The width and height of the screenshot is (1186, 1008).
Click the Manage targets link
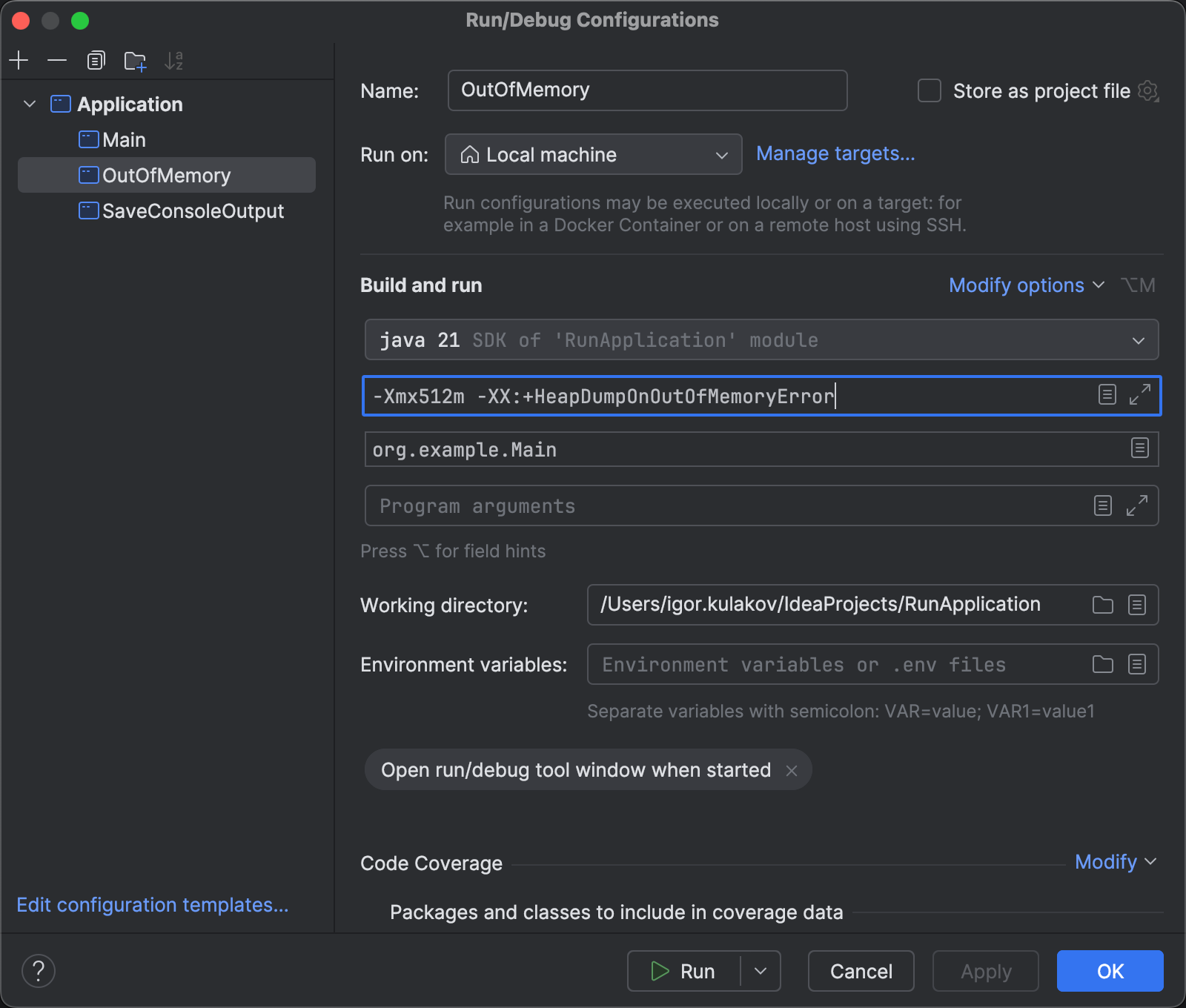pos(835,153)
